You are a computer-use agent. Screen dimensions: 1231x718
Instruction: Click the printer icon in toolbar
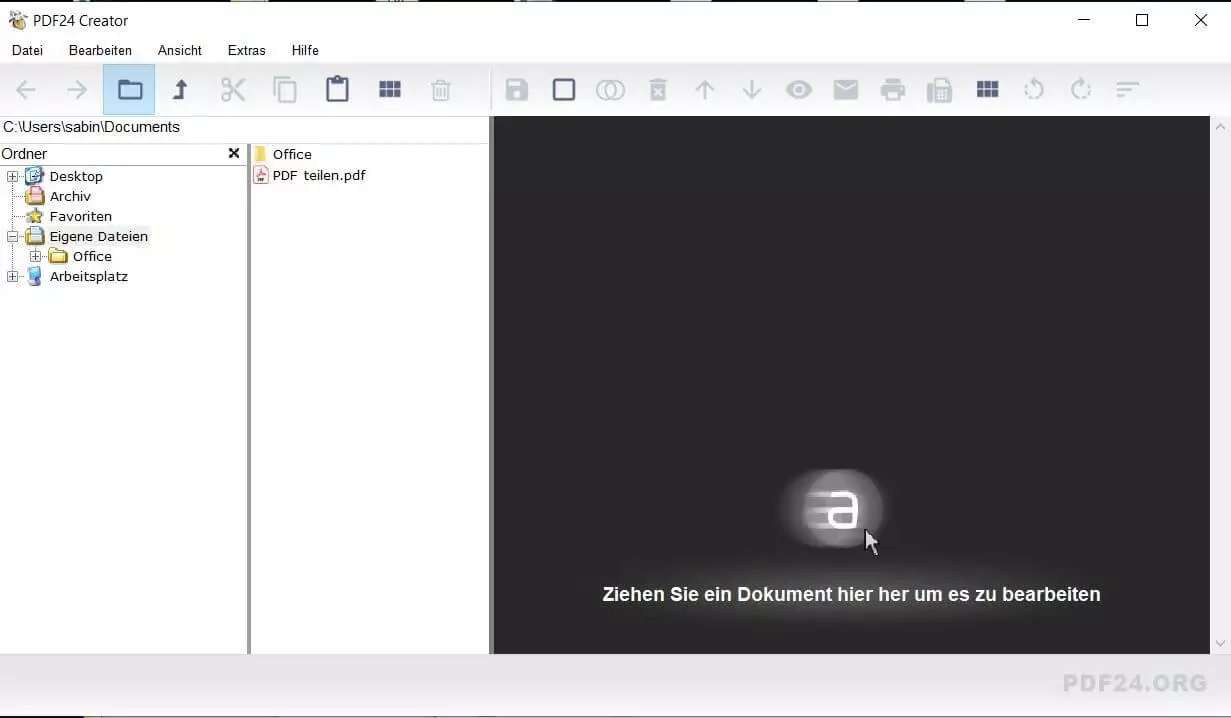coord(892,90)
